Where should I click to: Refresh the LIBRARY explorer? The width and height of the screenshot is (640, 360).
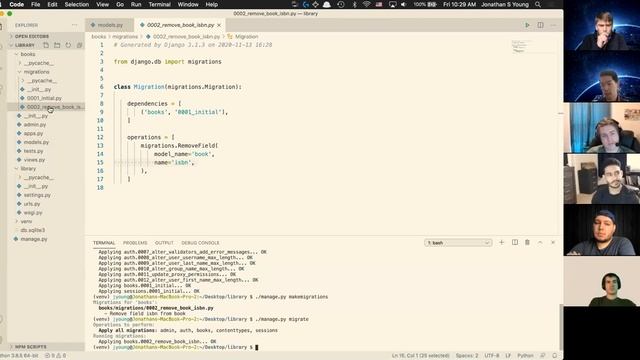68,45
